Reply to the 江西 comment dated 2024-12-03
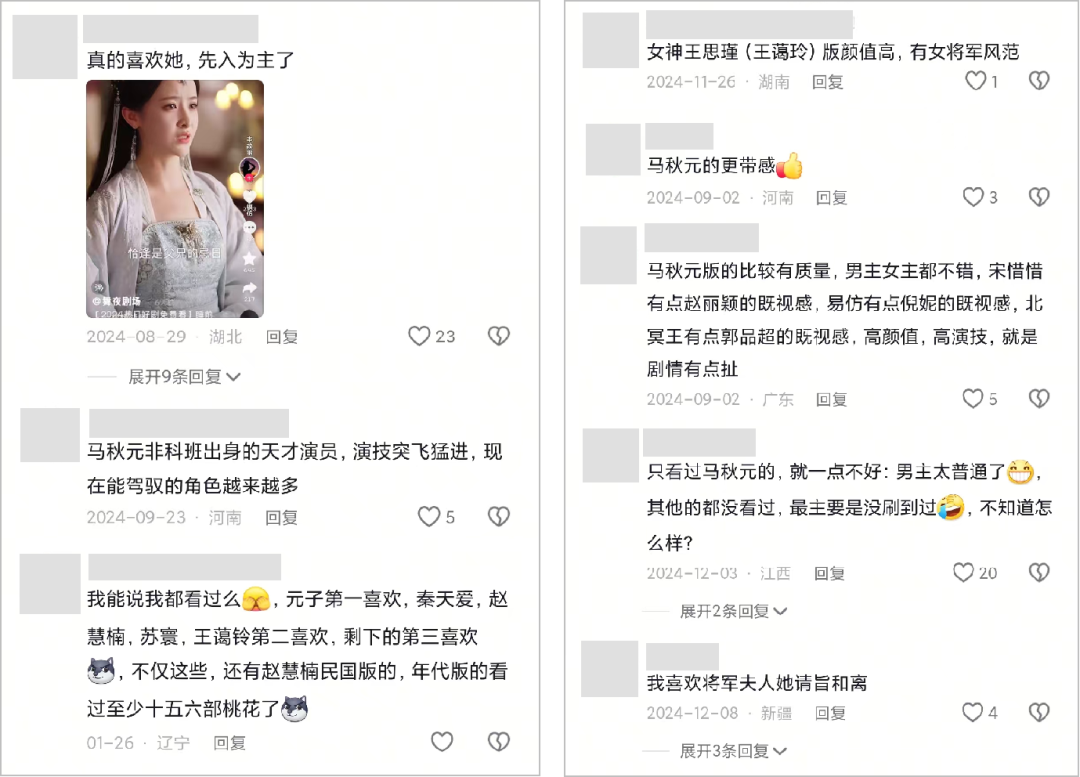This screenshot has width=1080, height=777. 829,573
